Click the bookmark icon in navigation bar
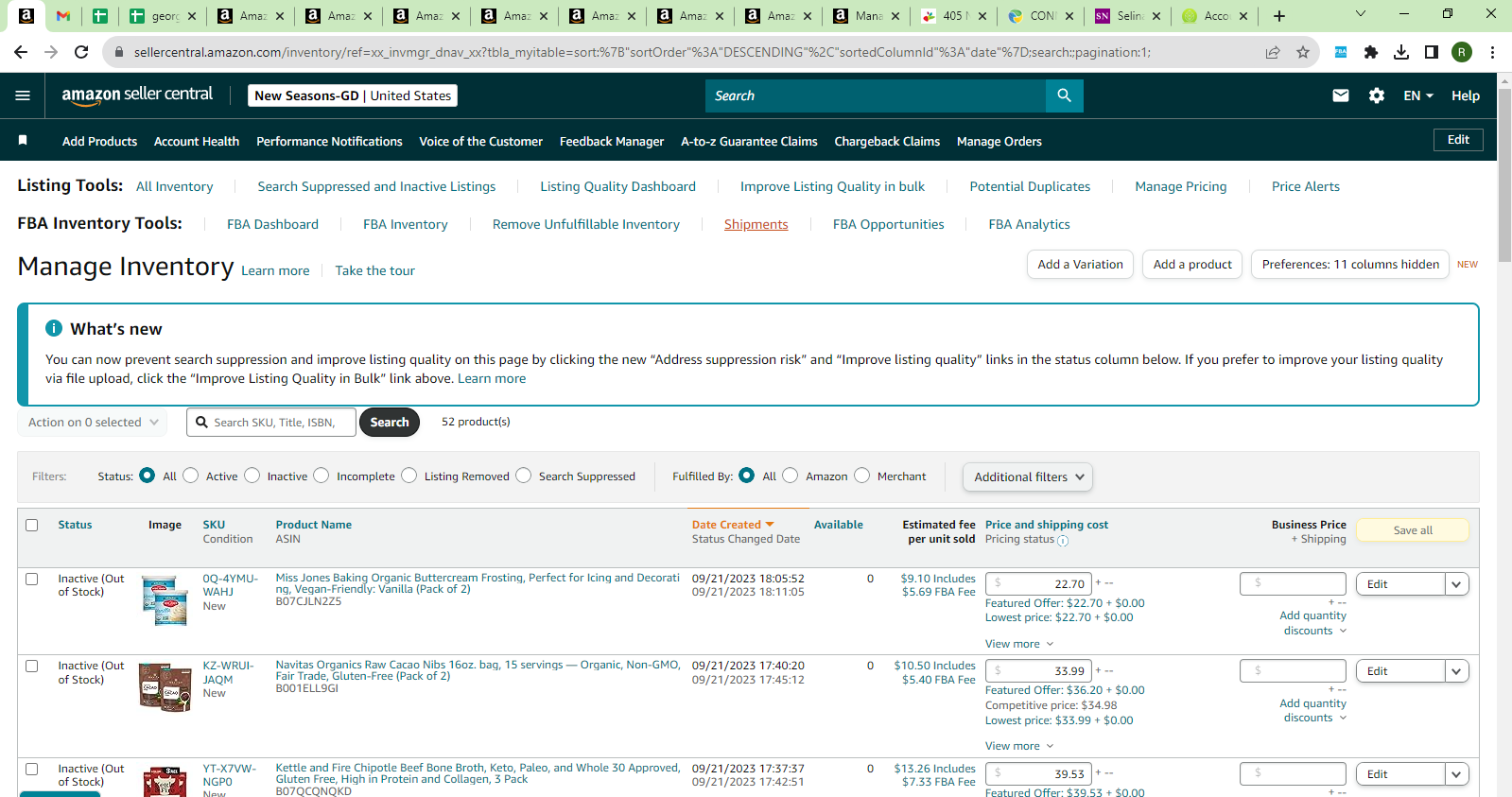 coord(23,141)
